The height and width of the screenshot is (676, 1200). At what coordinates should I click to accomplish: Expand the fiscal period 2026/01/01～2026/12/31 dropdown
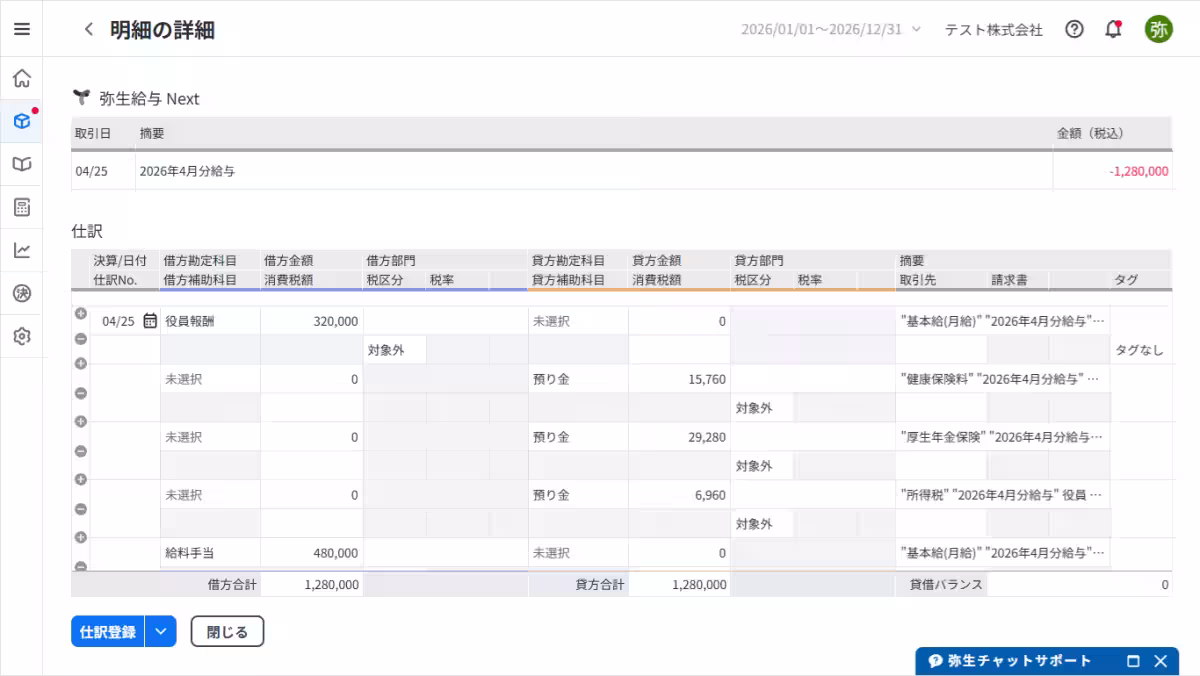831,30
